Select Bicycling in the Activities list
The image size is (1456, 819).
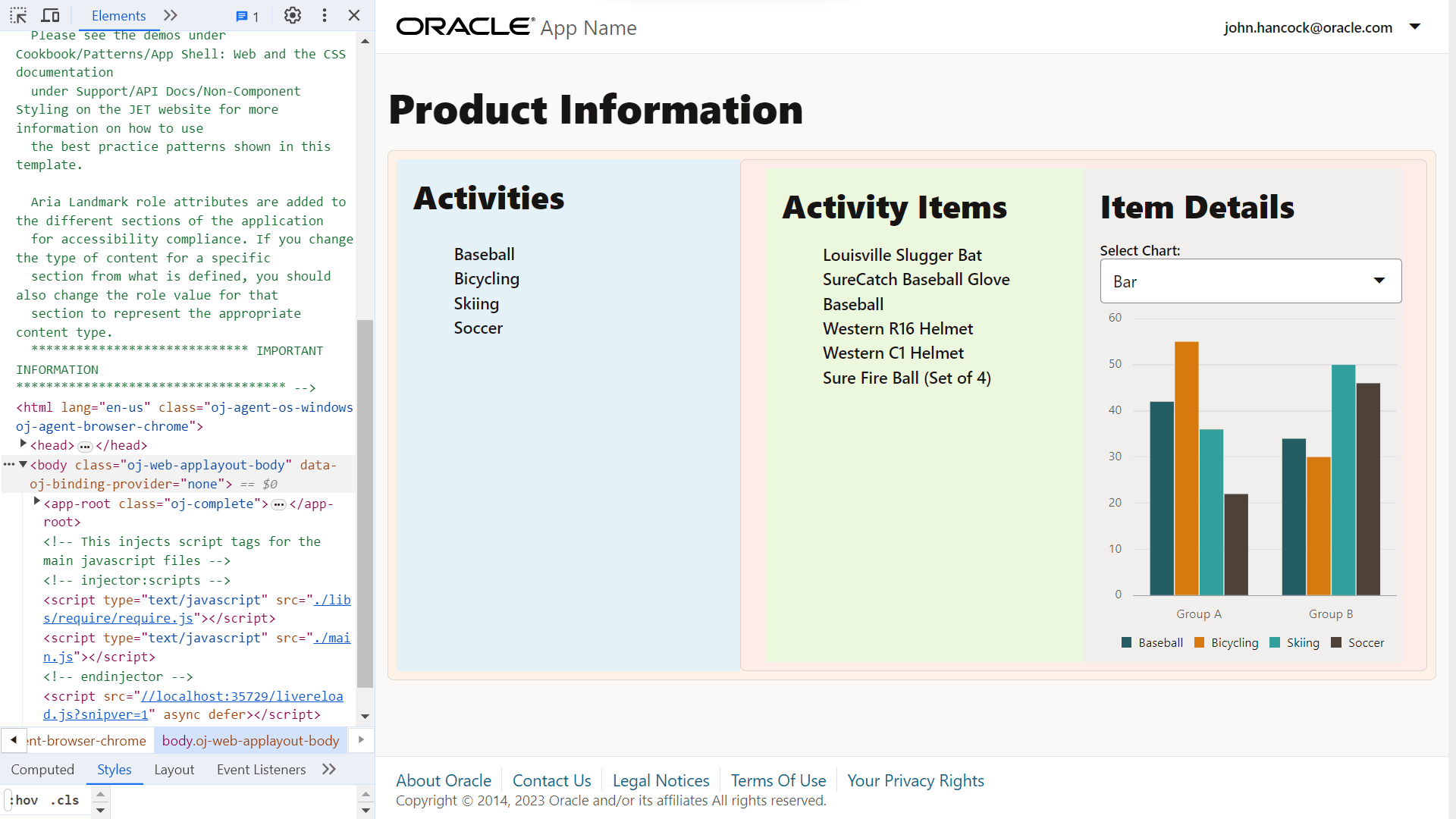click(x=486, y=279)
